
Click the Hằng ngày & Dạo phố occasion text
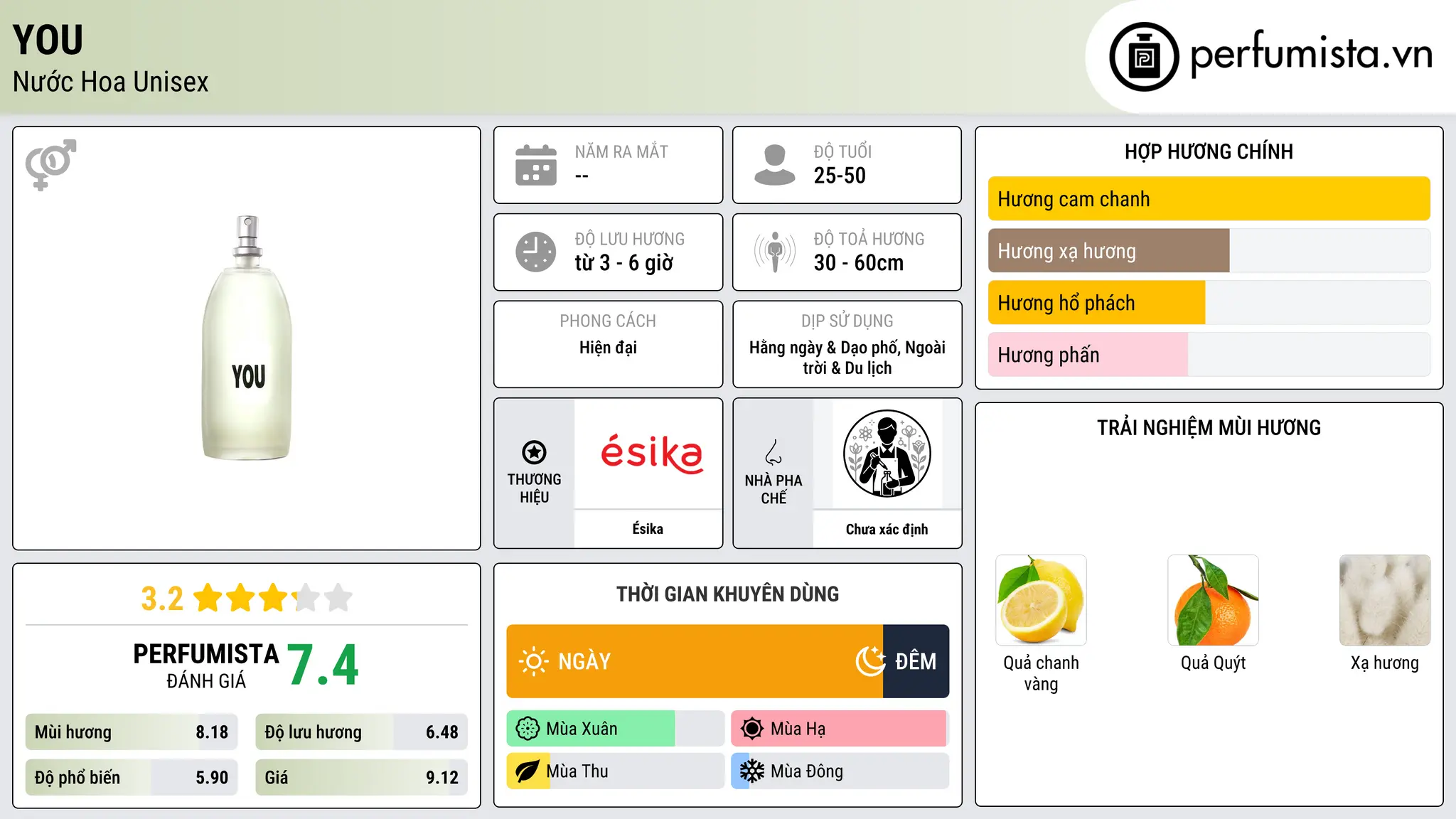pos(847,358)
